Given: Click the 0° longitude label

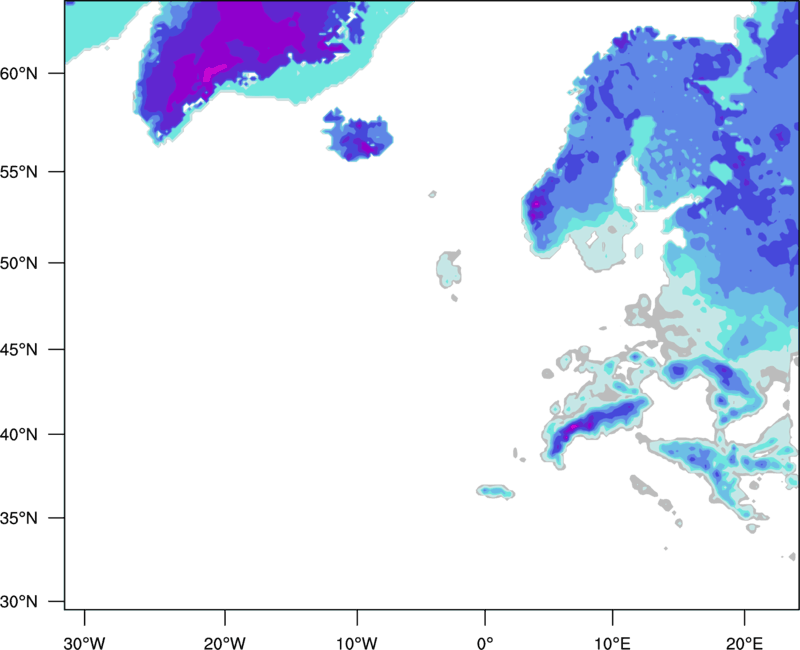Looking at the screenshot, I should pyautogui.click(x=485, y=643).
